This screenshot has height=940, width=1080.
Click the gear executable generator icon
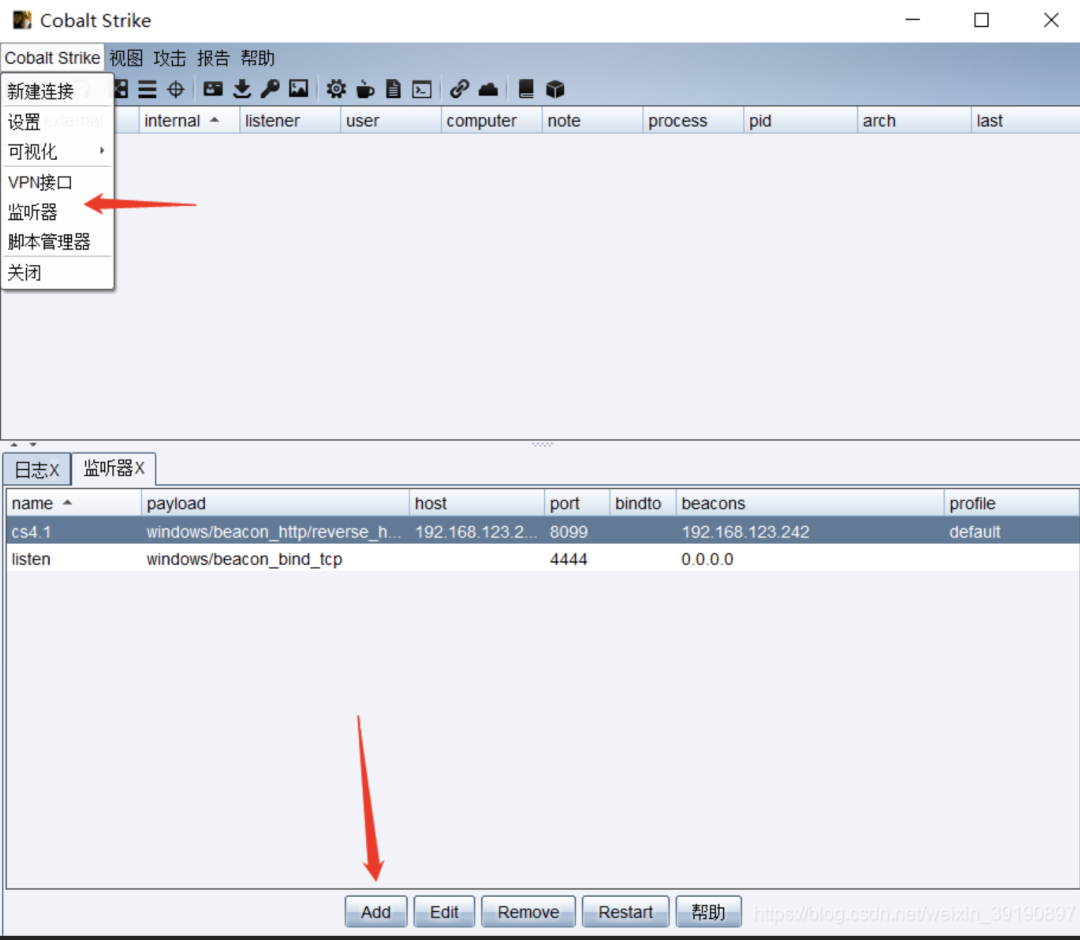336,89
